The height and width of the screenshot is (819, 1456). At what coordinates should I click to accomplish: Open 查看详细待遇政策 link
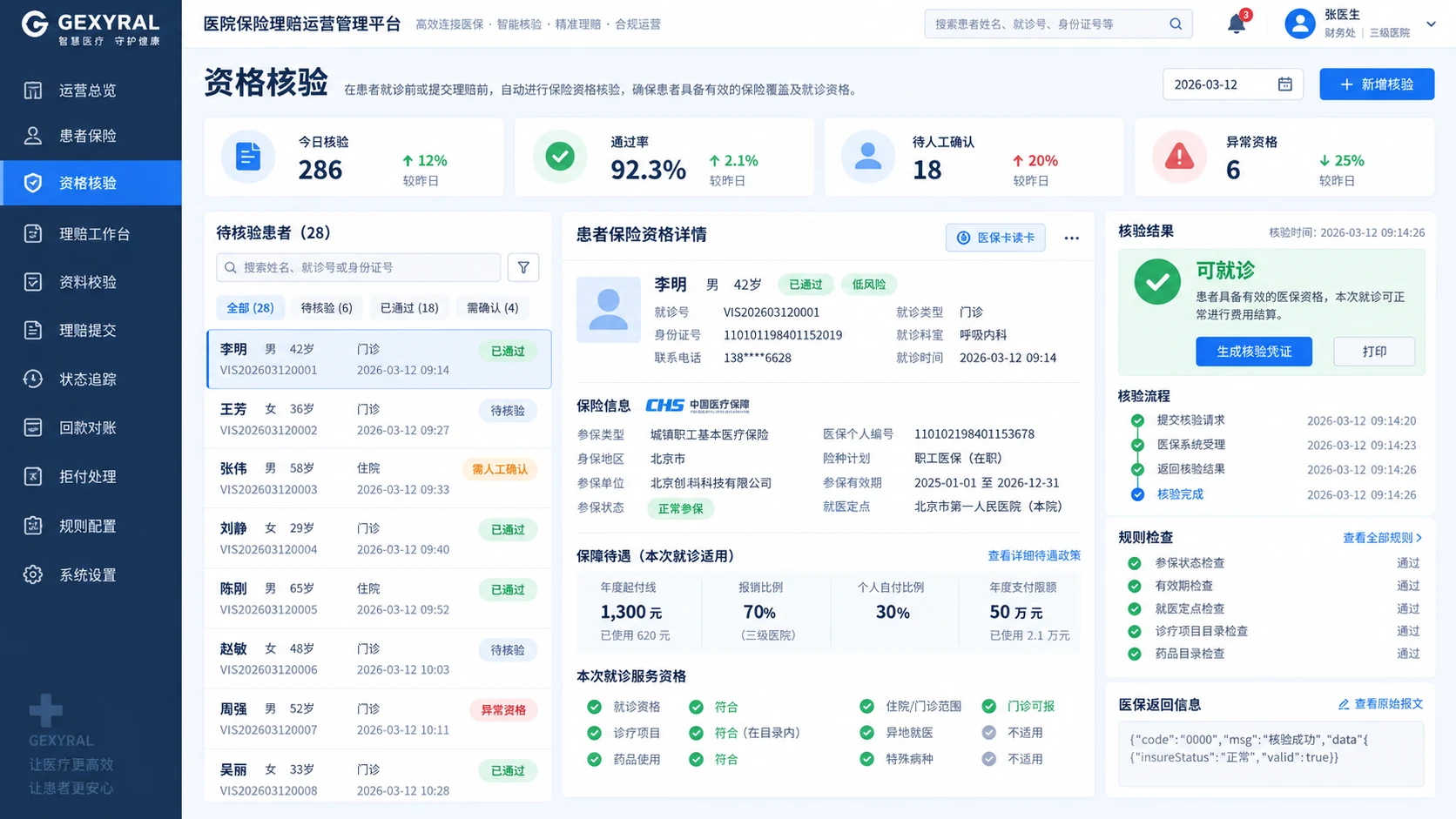tap(1034, 555)
